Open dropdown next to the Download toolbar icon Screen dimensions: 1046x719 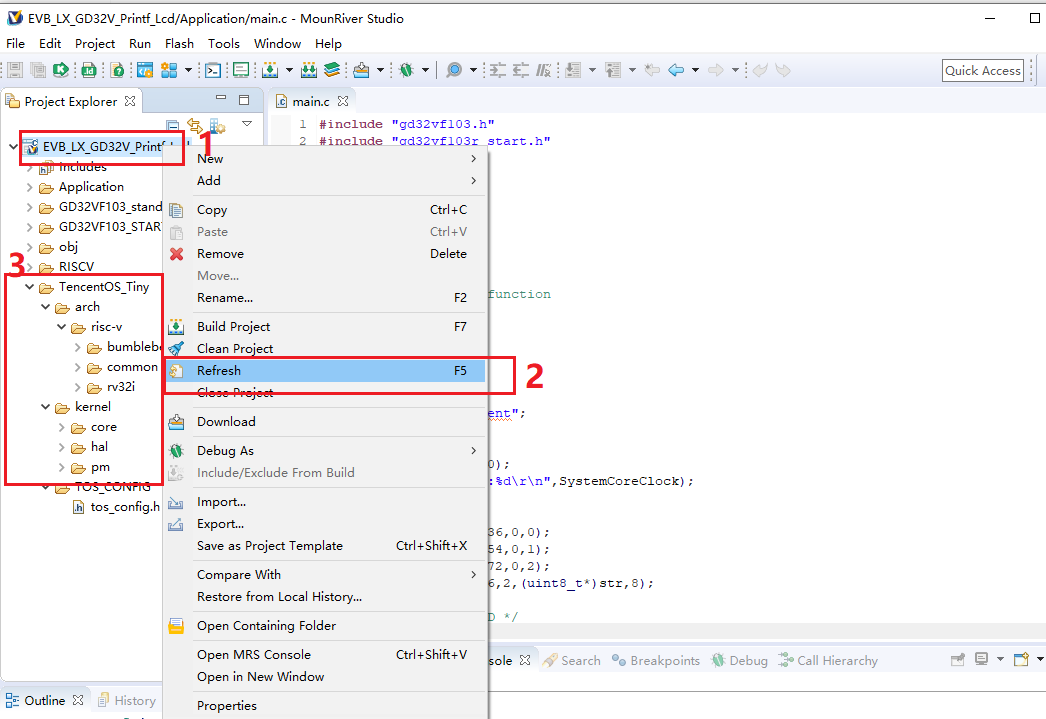point(380,70)
